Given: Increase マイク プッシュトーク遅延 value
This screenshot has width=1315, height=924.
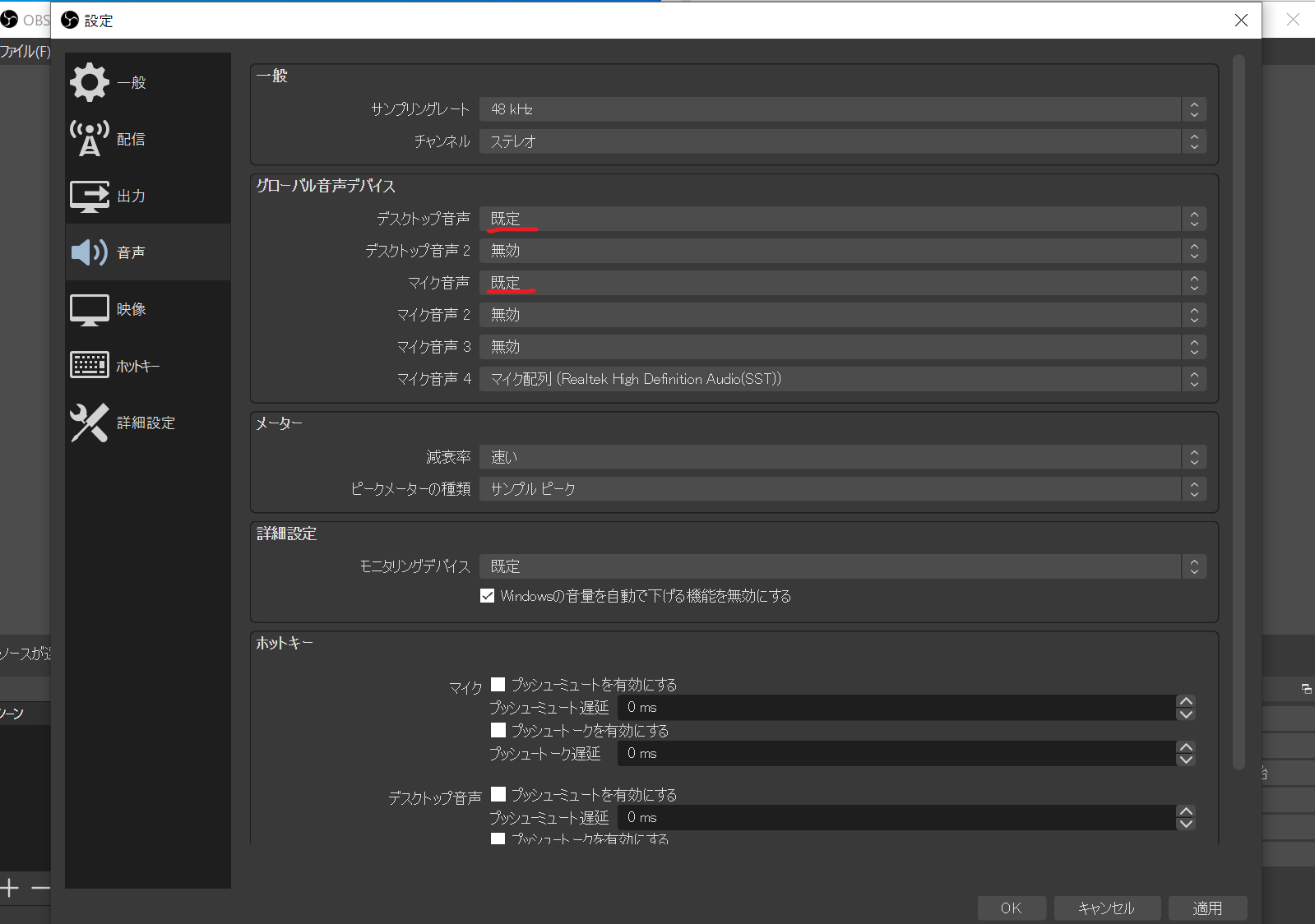Looking at the screenshot, I should (1185, 747).
